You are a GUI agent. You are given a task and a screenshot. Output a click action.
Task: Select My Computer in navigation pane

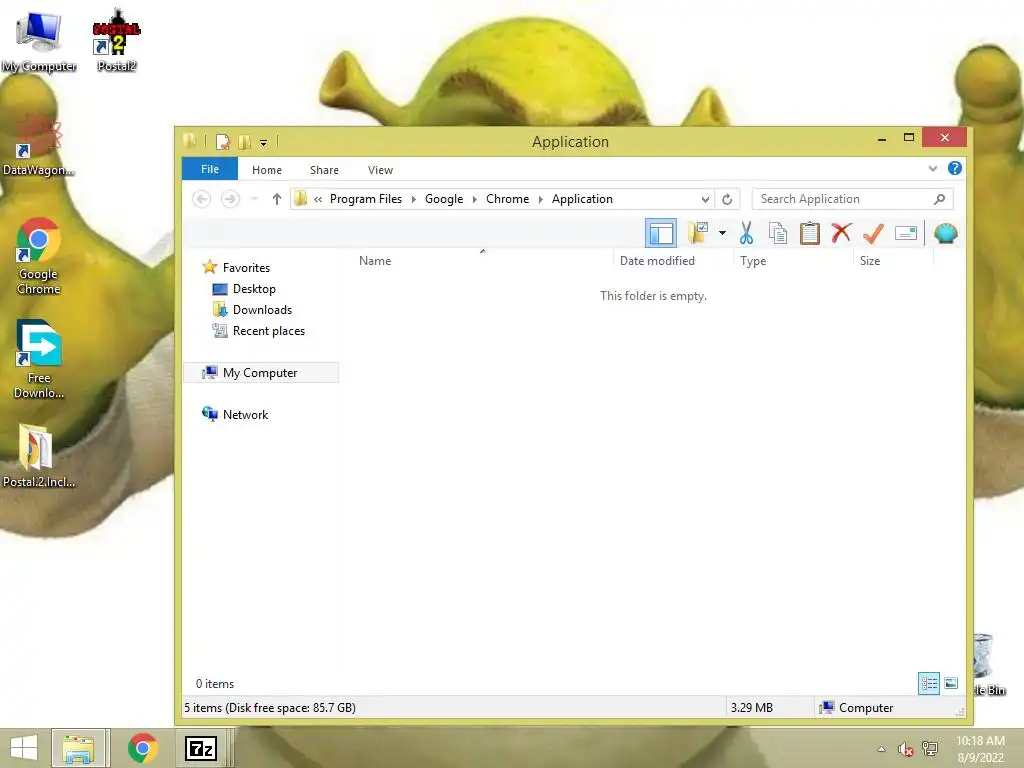tap(261, 372)
